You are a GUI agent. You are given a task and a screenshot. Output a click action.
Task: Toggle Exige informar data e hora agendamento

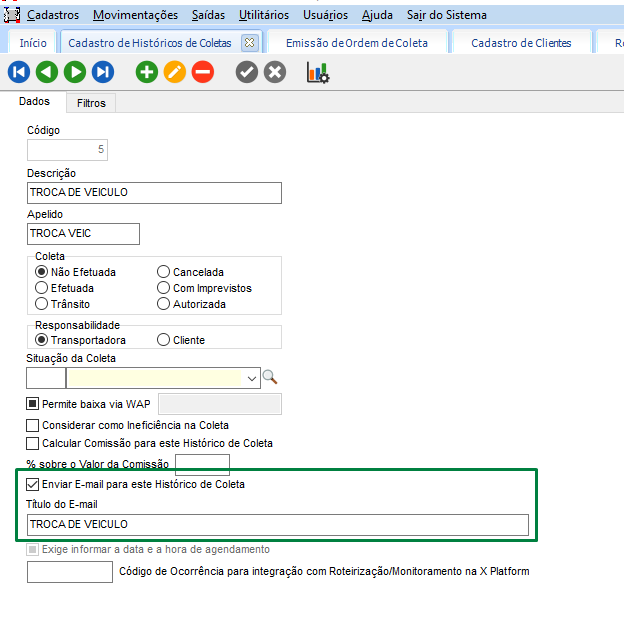(32, 549)
